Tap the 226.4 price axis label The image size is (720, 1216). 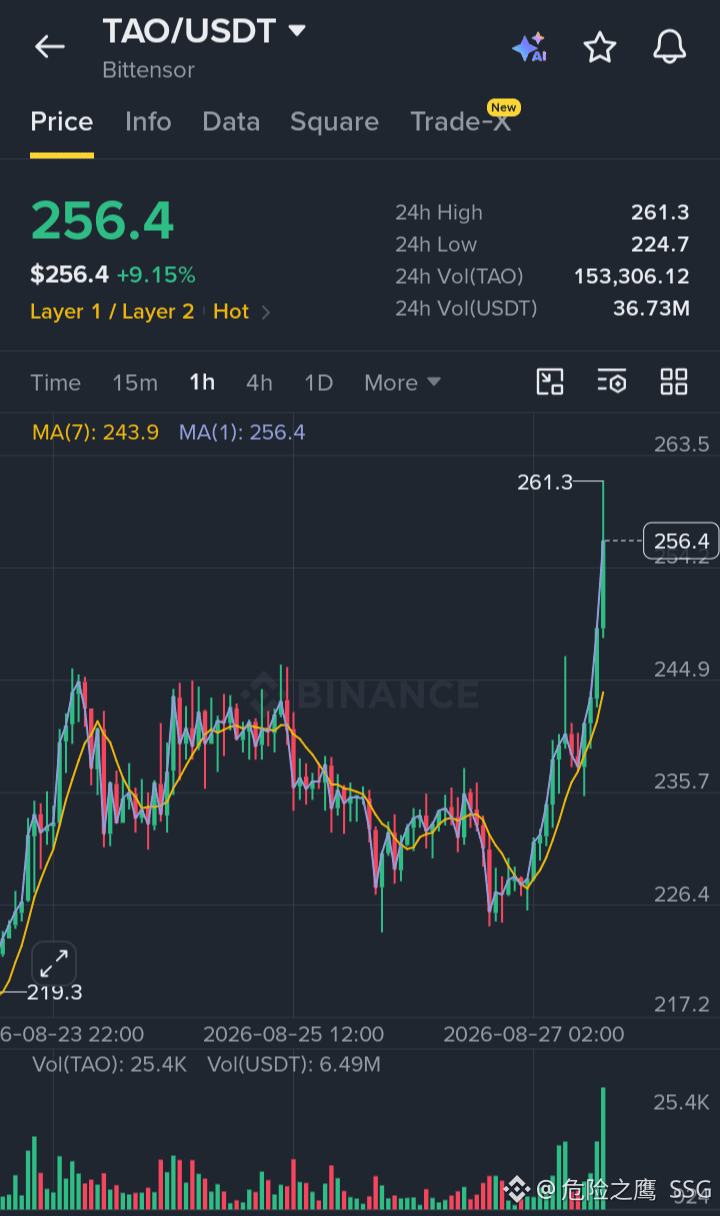pyautogui.click(x=682, y=894)
